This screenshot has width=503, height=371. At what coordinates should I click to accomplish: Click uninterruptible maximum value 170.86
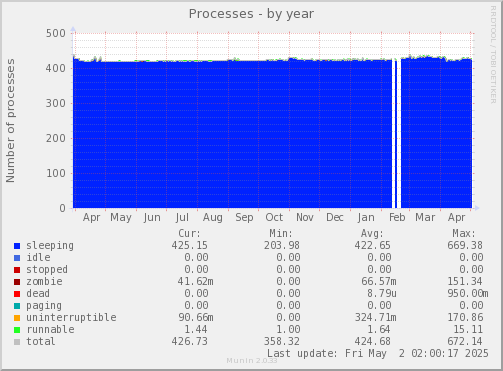[x=465, y=317]
